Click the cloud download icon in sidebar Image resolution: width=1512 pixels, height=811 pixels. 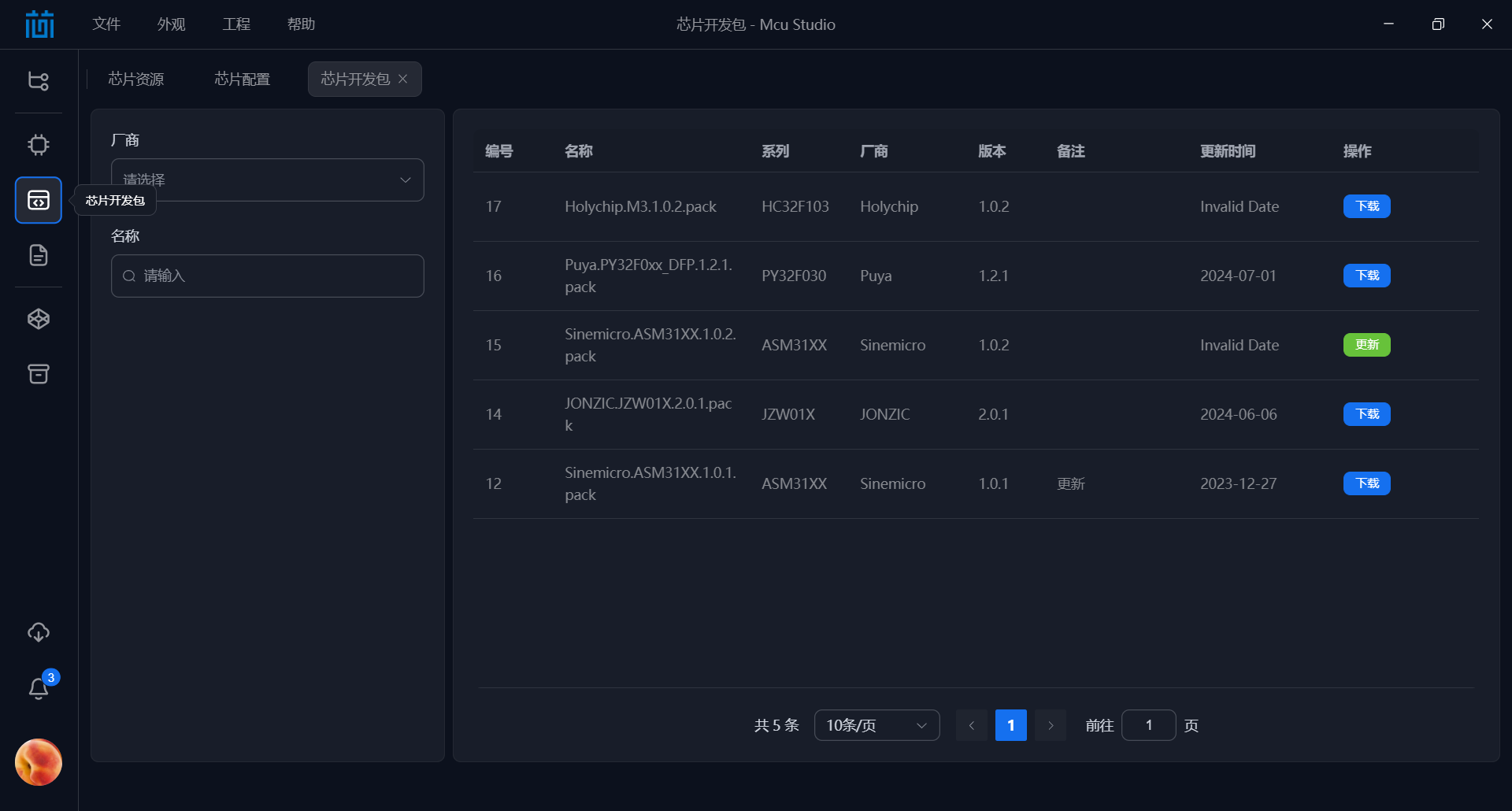[38, 631]
